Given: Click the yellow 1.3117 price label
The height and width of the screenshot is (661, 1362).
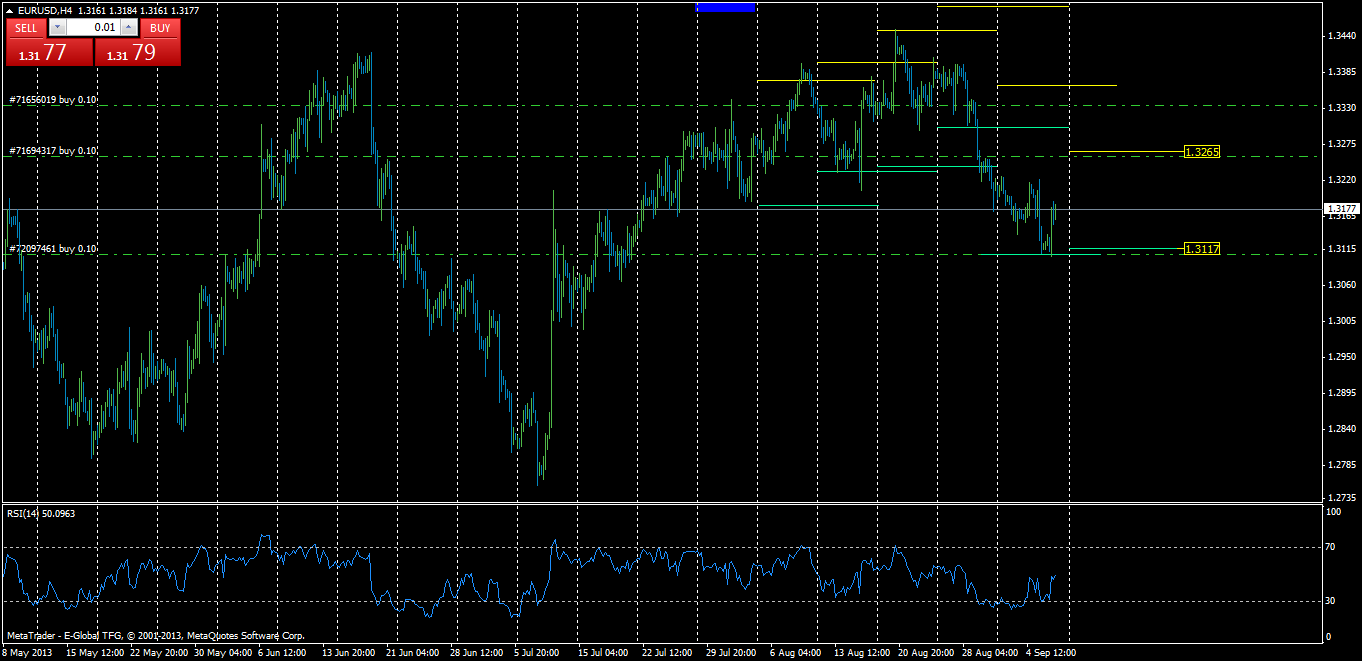Looking at the screenshot, I should pos(1201,249).
